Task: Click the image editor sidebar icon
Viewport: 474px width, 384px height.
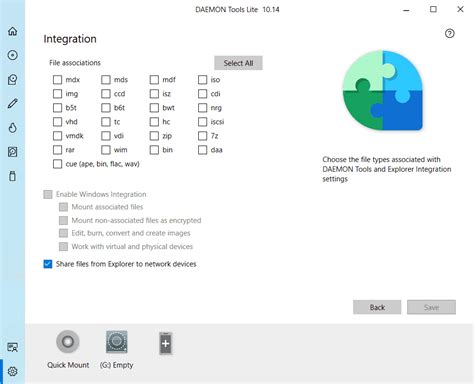Action: pos(13,79)
